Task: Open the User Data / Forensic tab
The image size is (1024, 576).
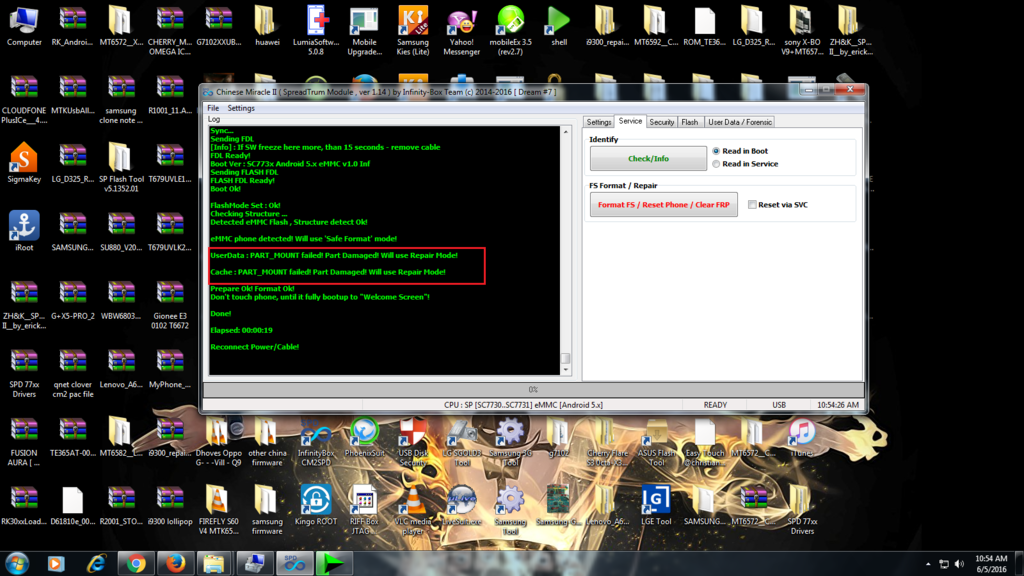Action: [x=740, y=122]
